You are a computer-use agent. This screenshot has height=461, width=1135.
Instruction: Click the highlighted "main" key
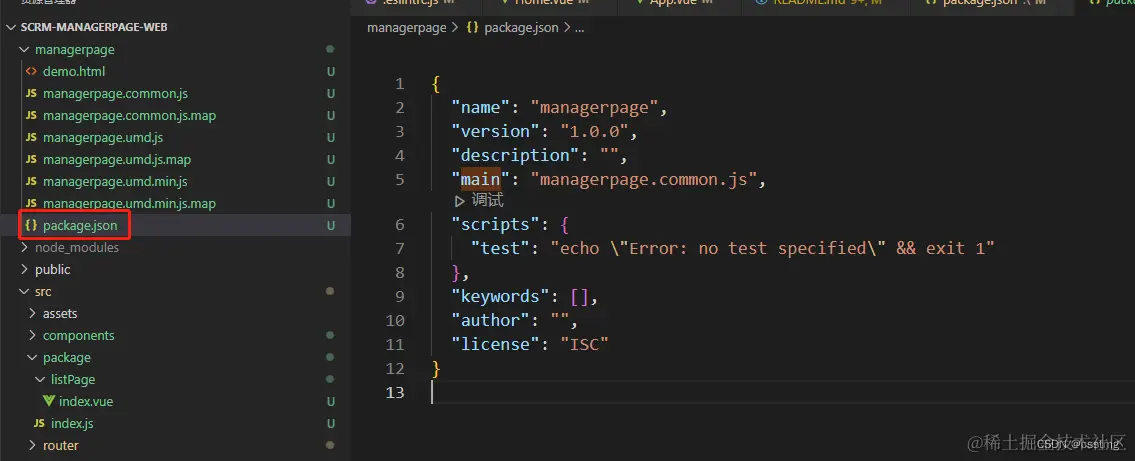click(481, 179)
